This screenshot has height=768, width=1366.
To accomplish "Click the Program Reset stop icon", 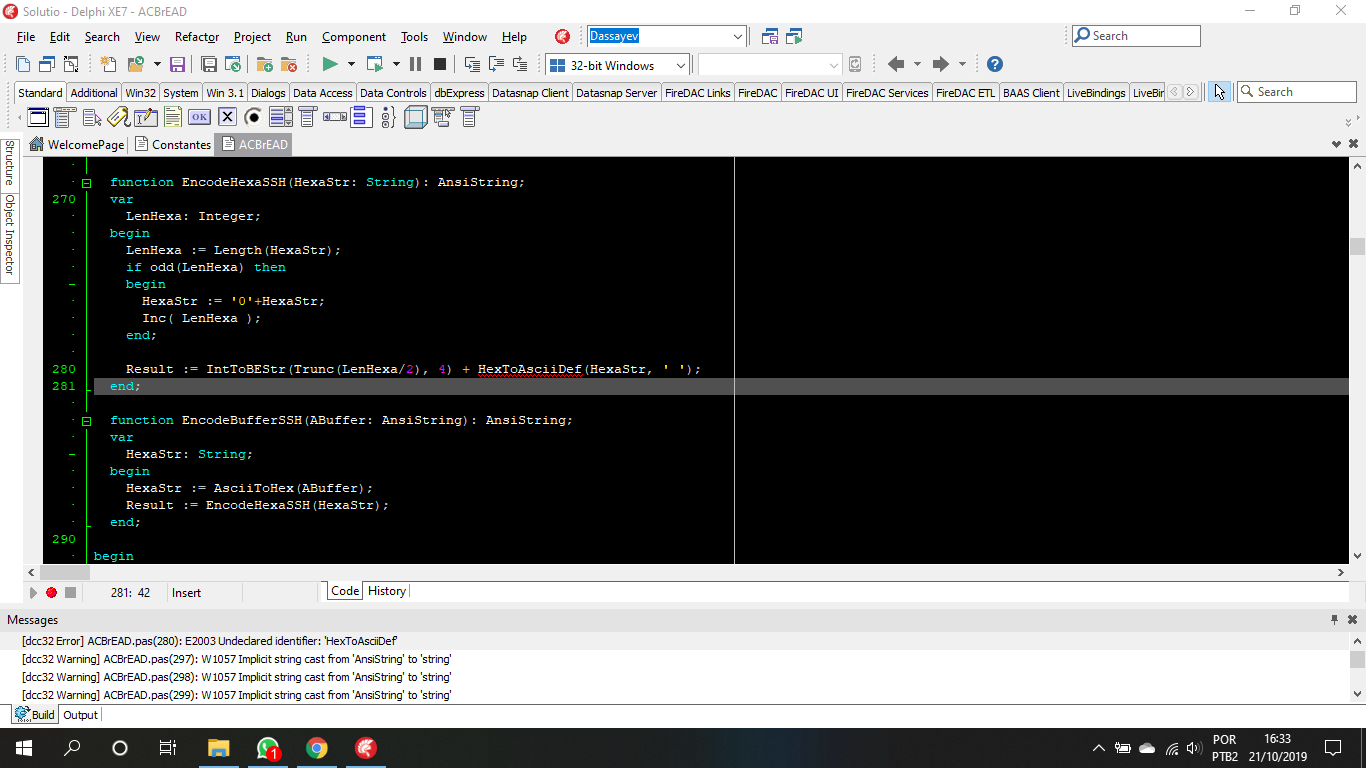I will [440, 65].
